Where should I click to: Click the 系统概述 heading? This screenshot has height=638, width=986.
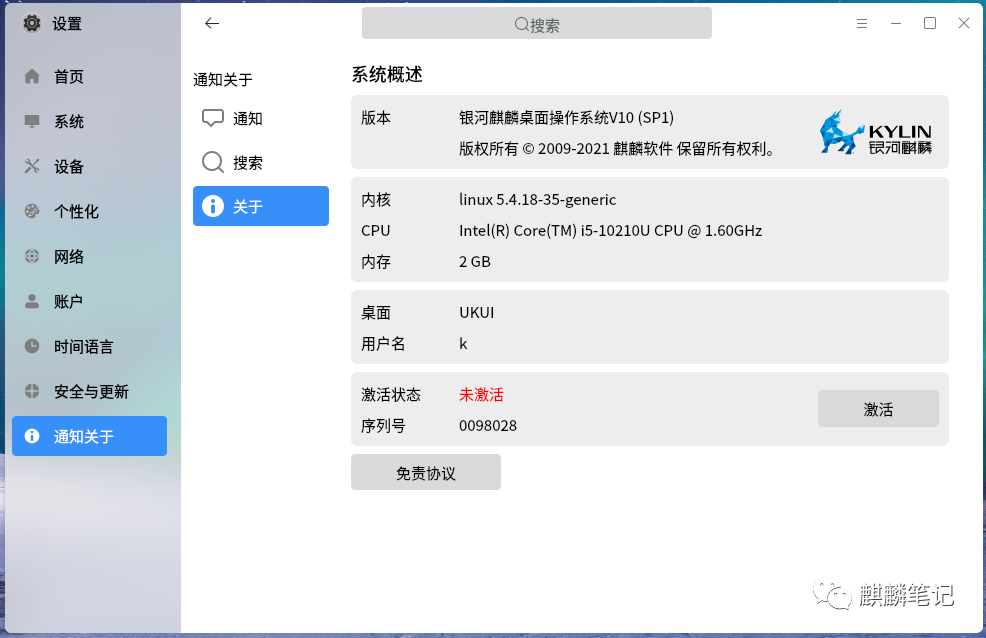point(387,75)
